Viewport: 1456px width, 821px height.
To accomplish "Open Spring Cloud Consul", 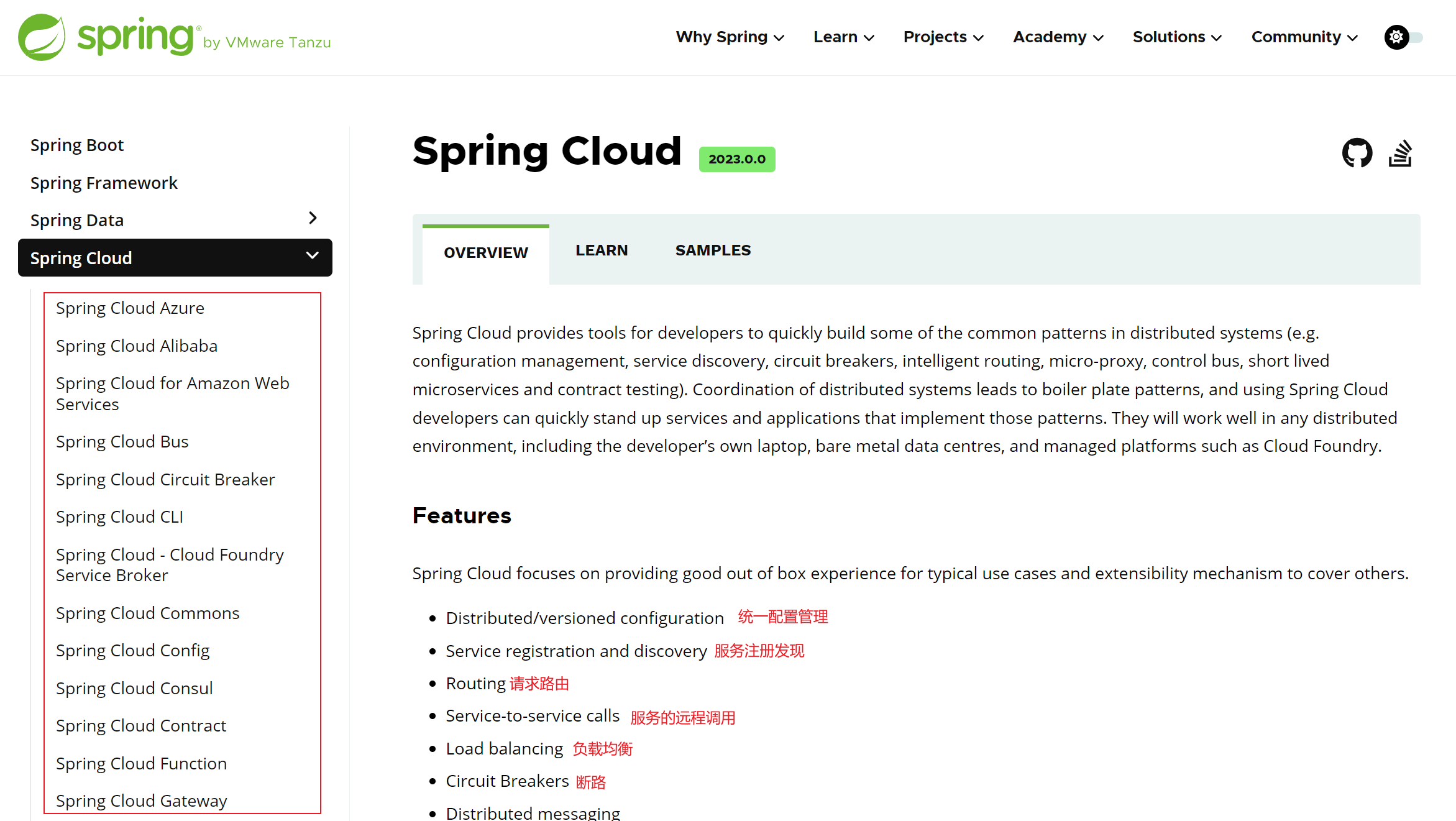I will (x=134, y=689).
